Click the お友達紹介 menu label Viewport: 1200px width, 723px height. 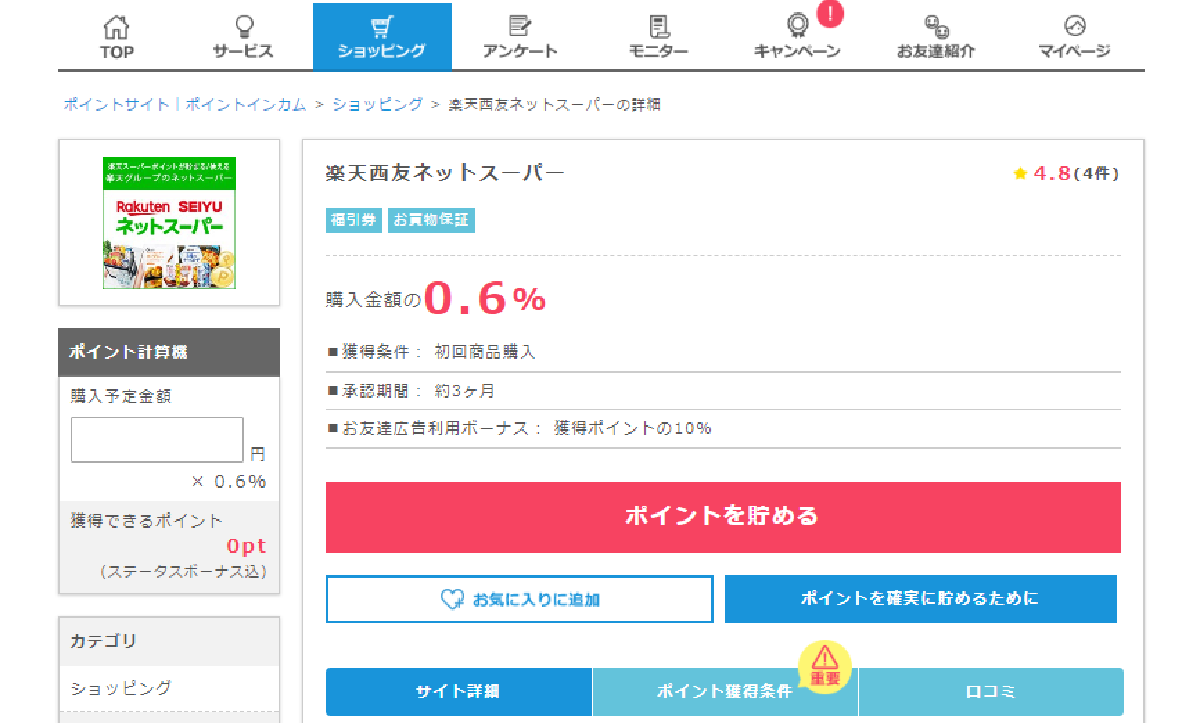(936, 52)
